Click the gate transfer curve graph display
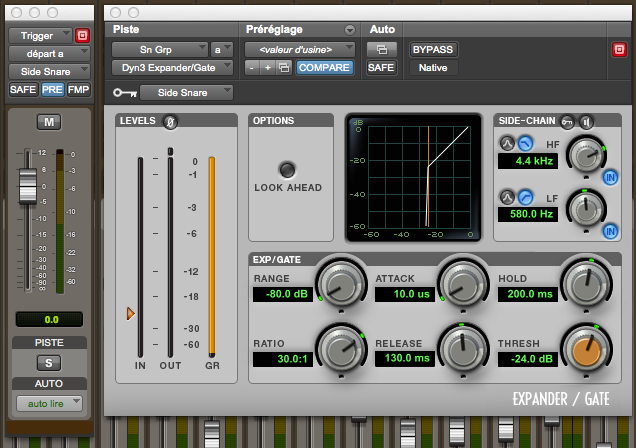Screen dimensions: 636x448 tap(413, 178)
